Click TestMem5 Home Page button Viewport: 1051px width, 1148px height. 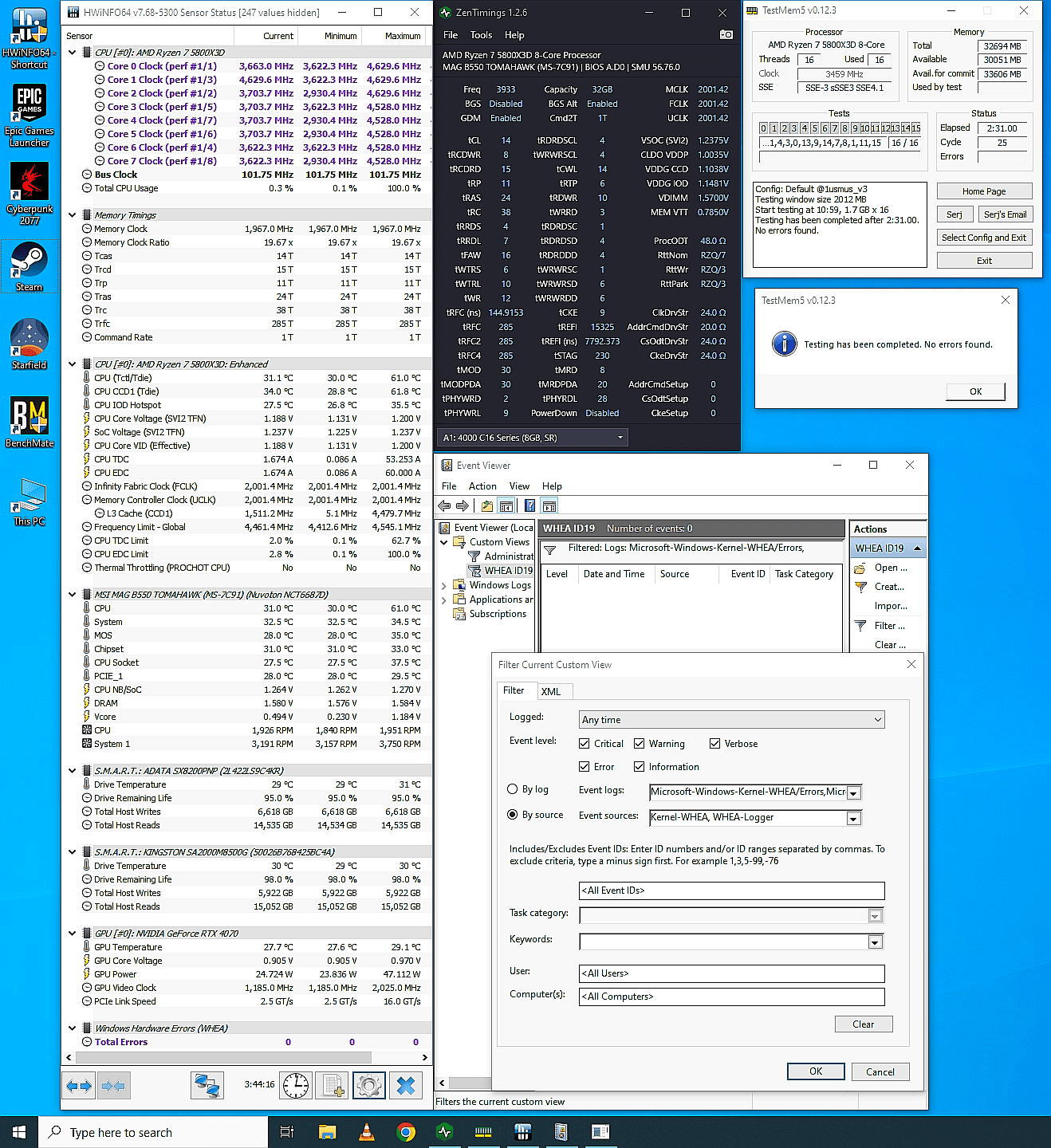tap(984, 191)
